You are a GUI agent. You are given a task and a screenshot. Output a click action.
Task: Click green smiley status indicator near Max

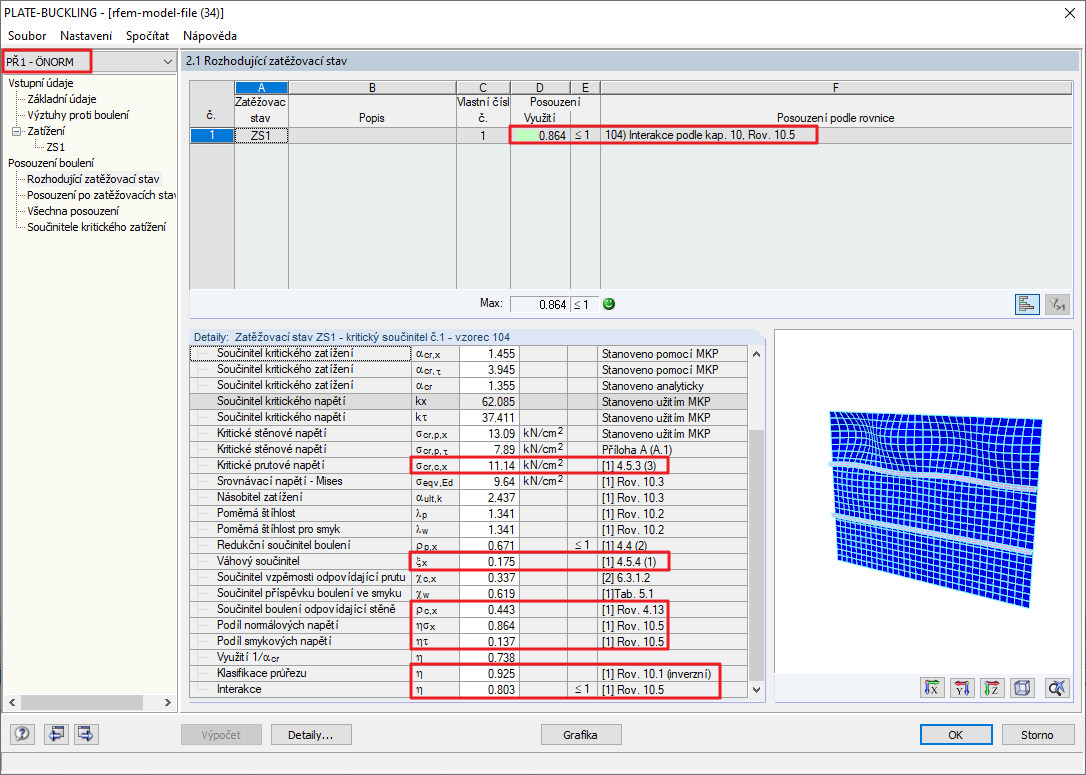[x=609, y=304]
